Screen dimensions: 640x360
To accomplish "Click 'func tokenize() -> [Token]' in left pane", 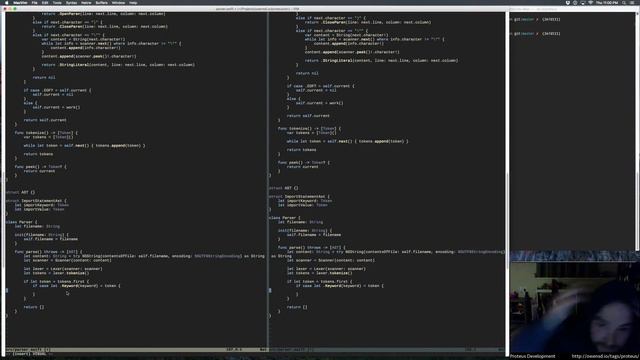I will [46, 133].
